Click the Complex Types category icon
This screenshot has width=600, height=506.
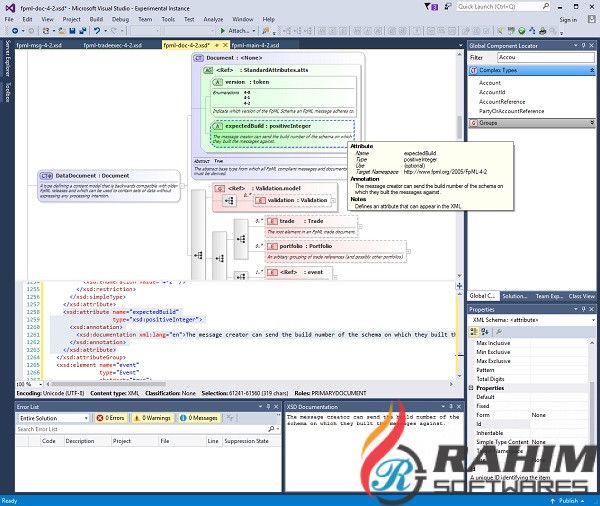coord(473,71)
